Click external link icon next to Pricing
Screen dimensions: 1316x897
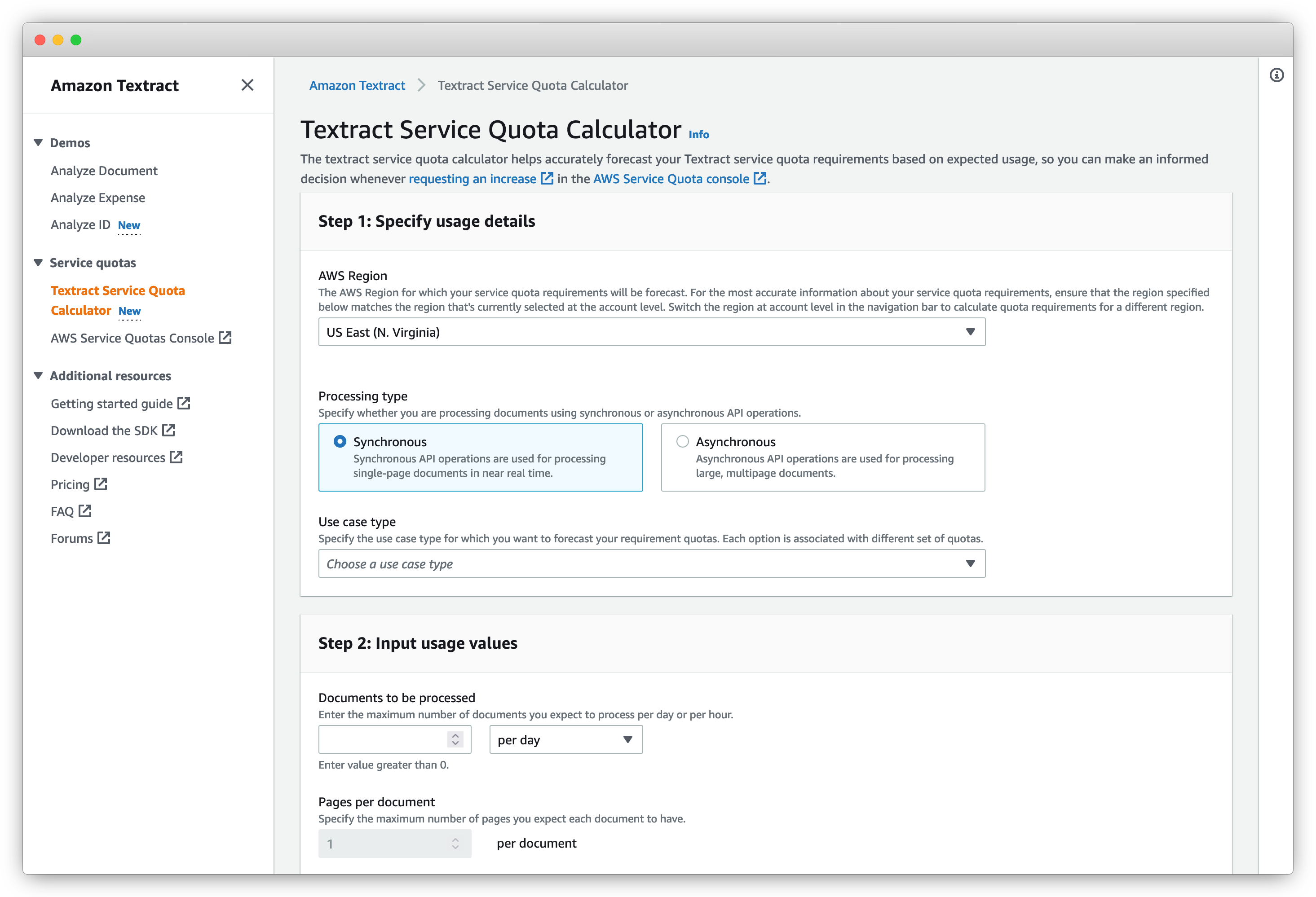click(x=101, y=484)
